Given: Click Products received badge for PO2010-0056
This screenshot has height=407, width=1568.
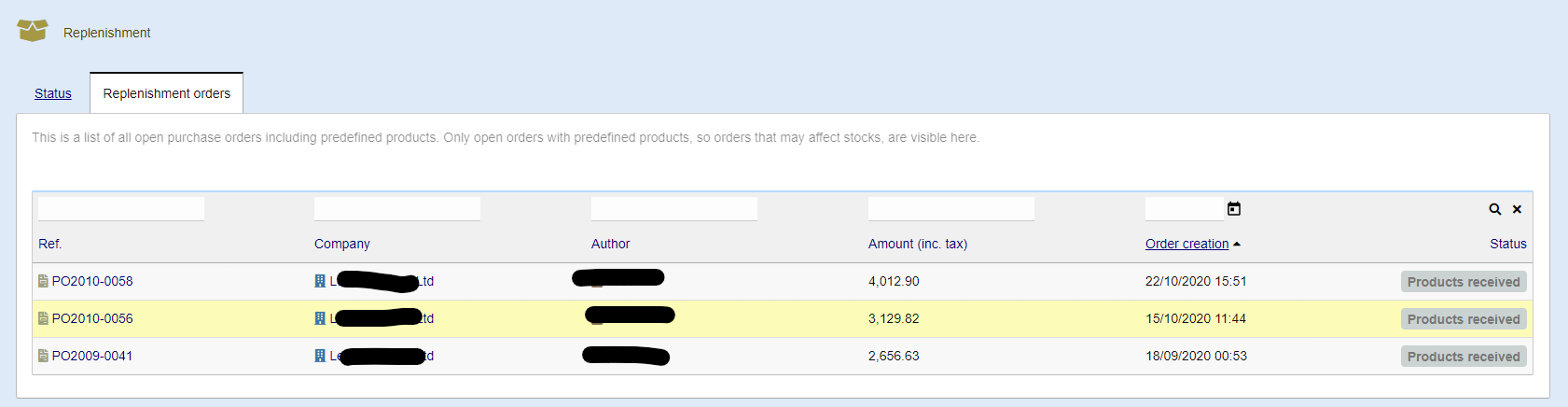Looking at the screenshot, I should pyautogui.click(x=1464, y=319).
